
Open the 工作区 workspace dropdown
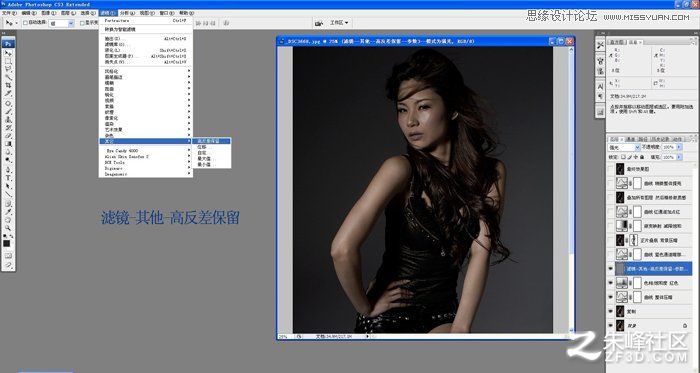pos(339,22)
